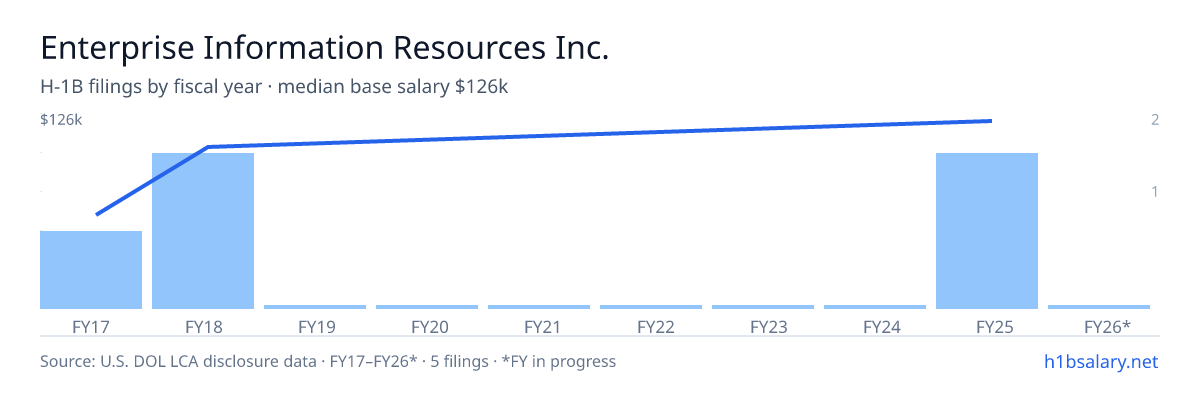Click the tall FY25 filings bar
Image resolution: width=1200 pixels, height=400 pixels.
click(987, 231)
